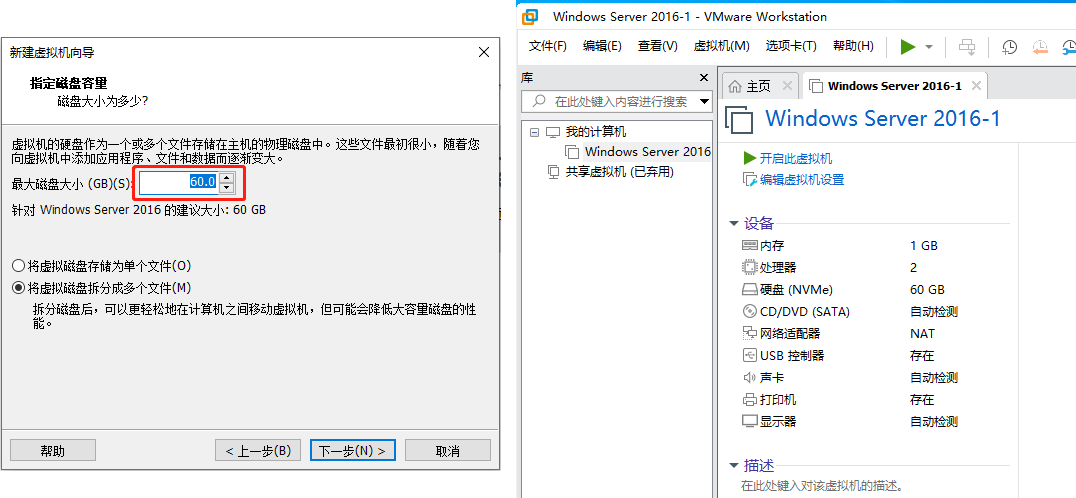Click the 网络适配器 network icon

click(x=749, y=333)
